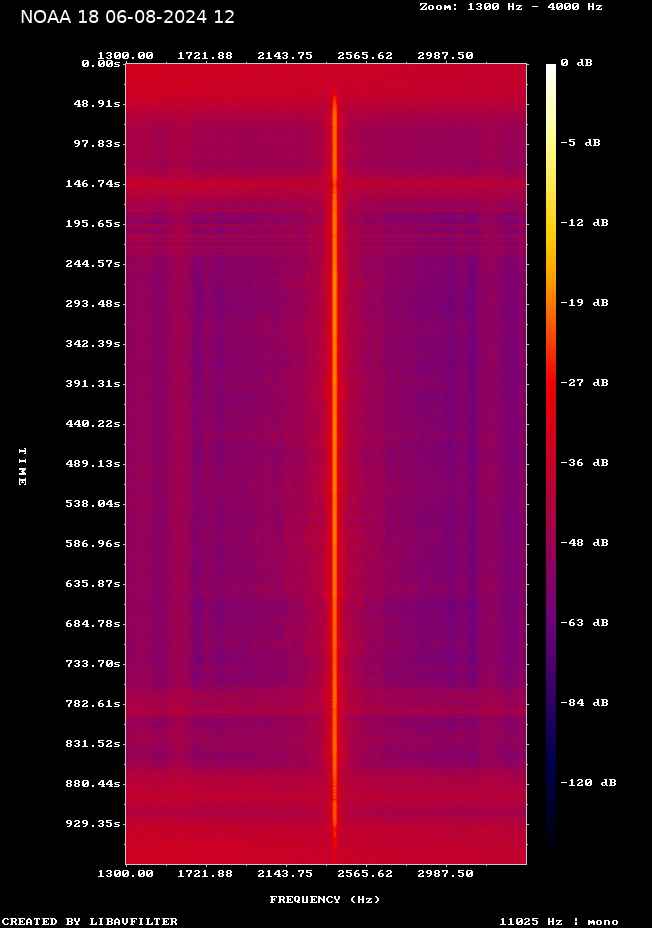The width and height of the screenshot is (652, 928).
Task: Click the bottom 1721.88 frequency tick label
Action: 205,874
